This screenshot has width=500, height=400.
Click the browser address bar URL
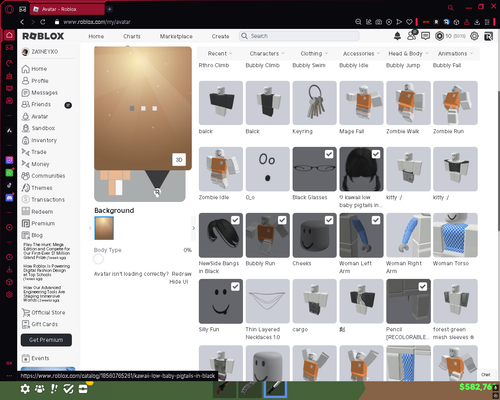coord(97,22)
